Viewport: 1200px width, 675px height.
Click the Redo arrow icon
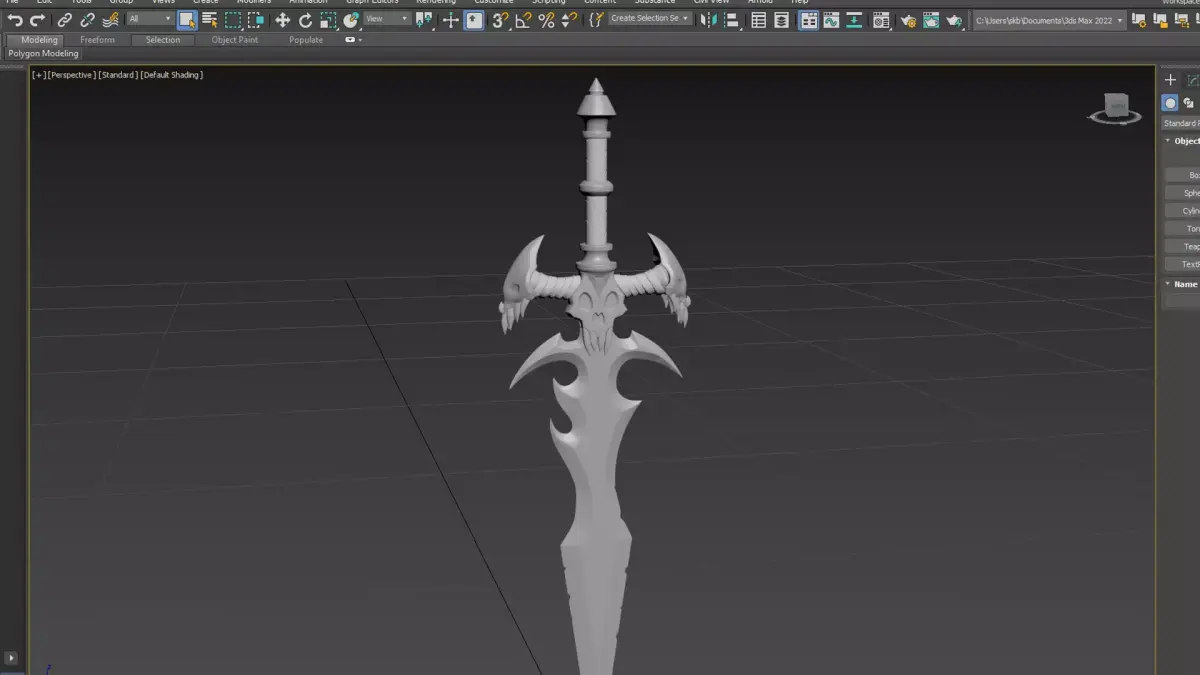(x=37, y=20)
